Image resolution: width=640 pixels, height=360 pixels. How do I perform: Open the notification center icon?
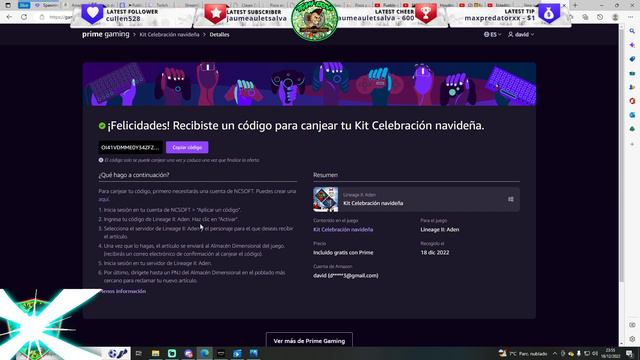(x=629, y=353)
